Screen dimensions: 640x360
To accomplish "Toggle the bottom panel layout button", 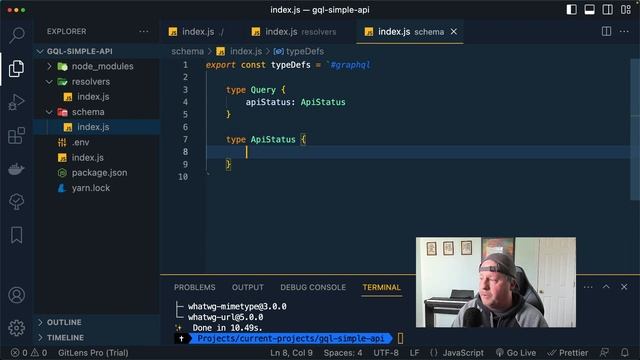I will tap(589, 10).
